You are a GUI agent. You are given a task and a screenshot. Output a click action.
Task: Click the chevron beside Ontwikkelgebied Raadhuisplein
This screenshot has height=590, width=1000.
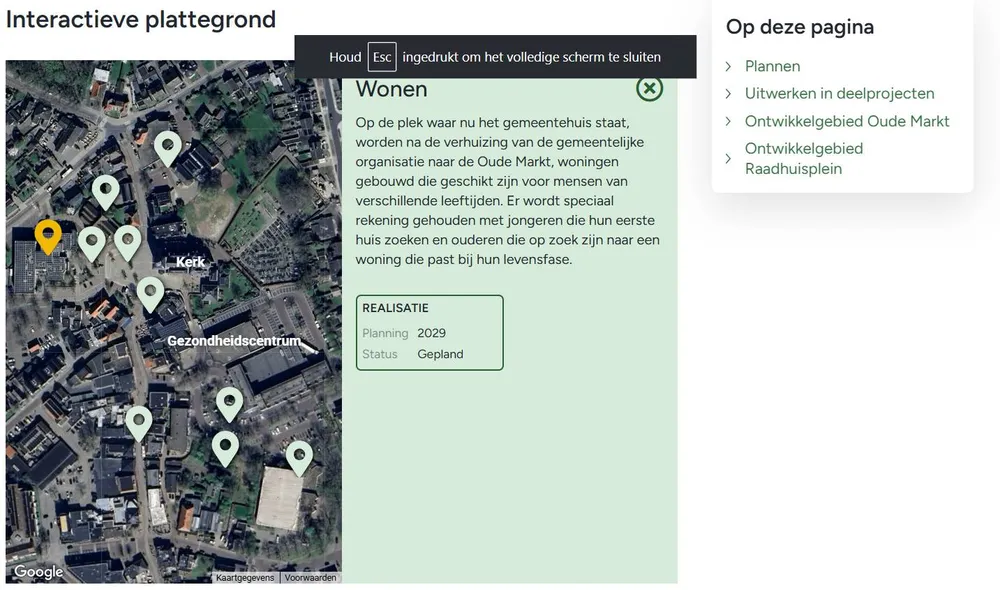[x=729, y=158]
